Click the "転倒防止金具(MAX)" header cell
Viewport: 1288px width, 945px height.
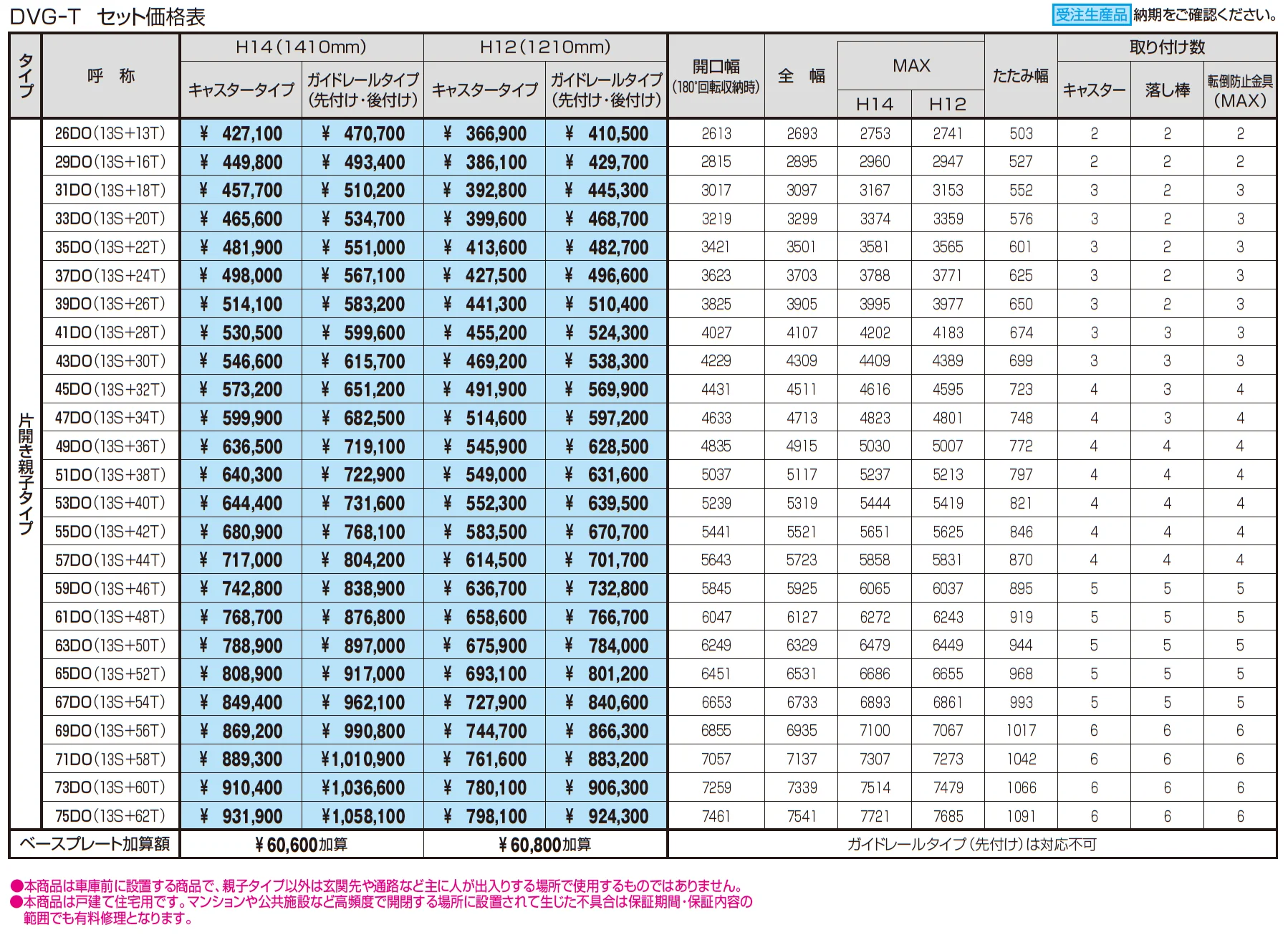[1240, 90]
